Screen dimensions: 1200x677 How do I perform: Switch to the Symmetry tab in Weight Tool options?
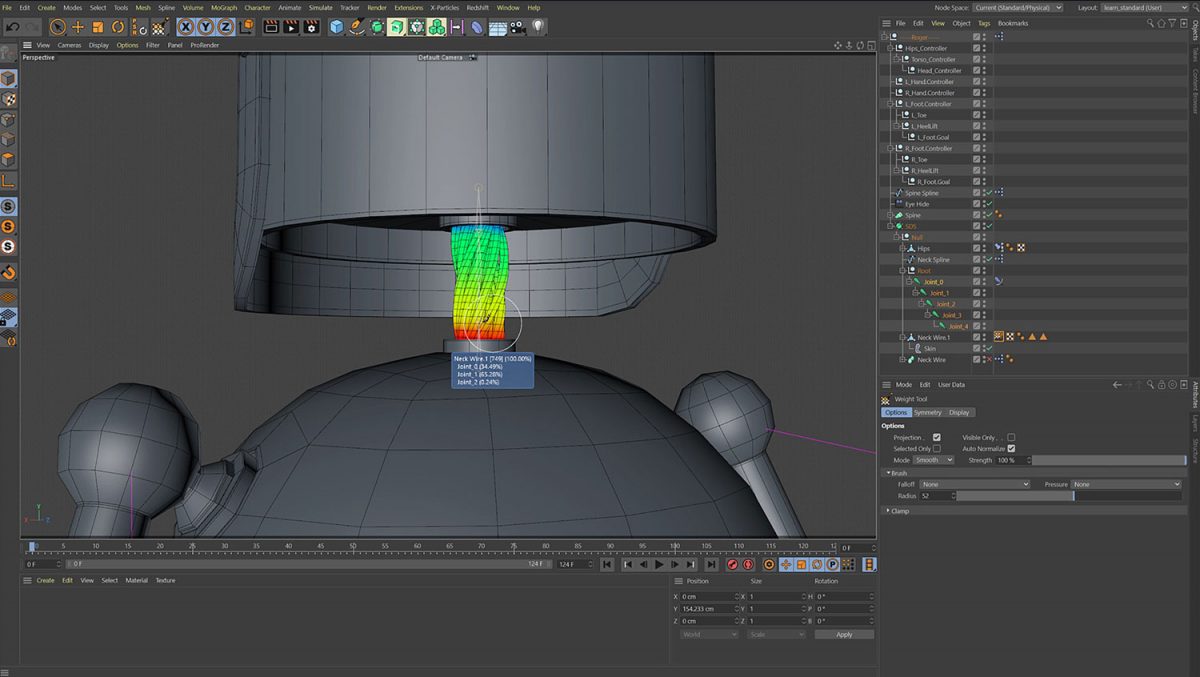coord(928,412)
